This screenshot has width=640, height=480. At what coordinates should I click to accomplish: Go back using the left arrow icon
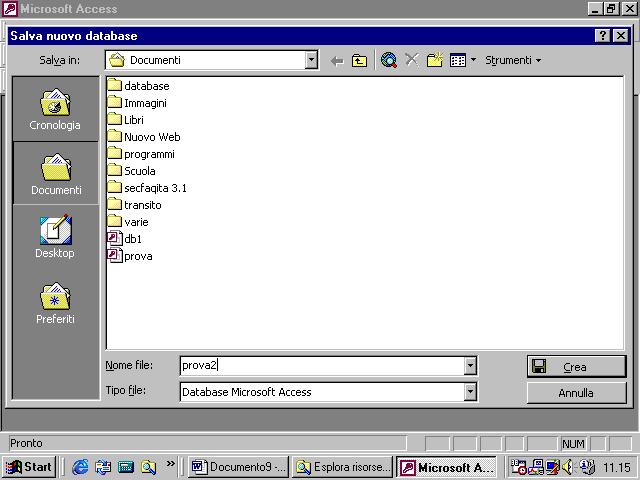(337, 61)
